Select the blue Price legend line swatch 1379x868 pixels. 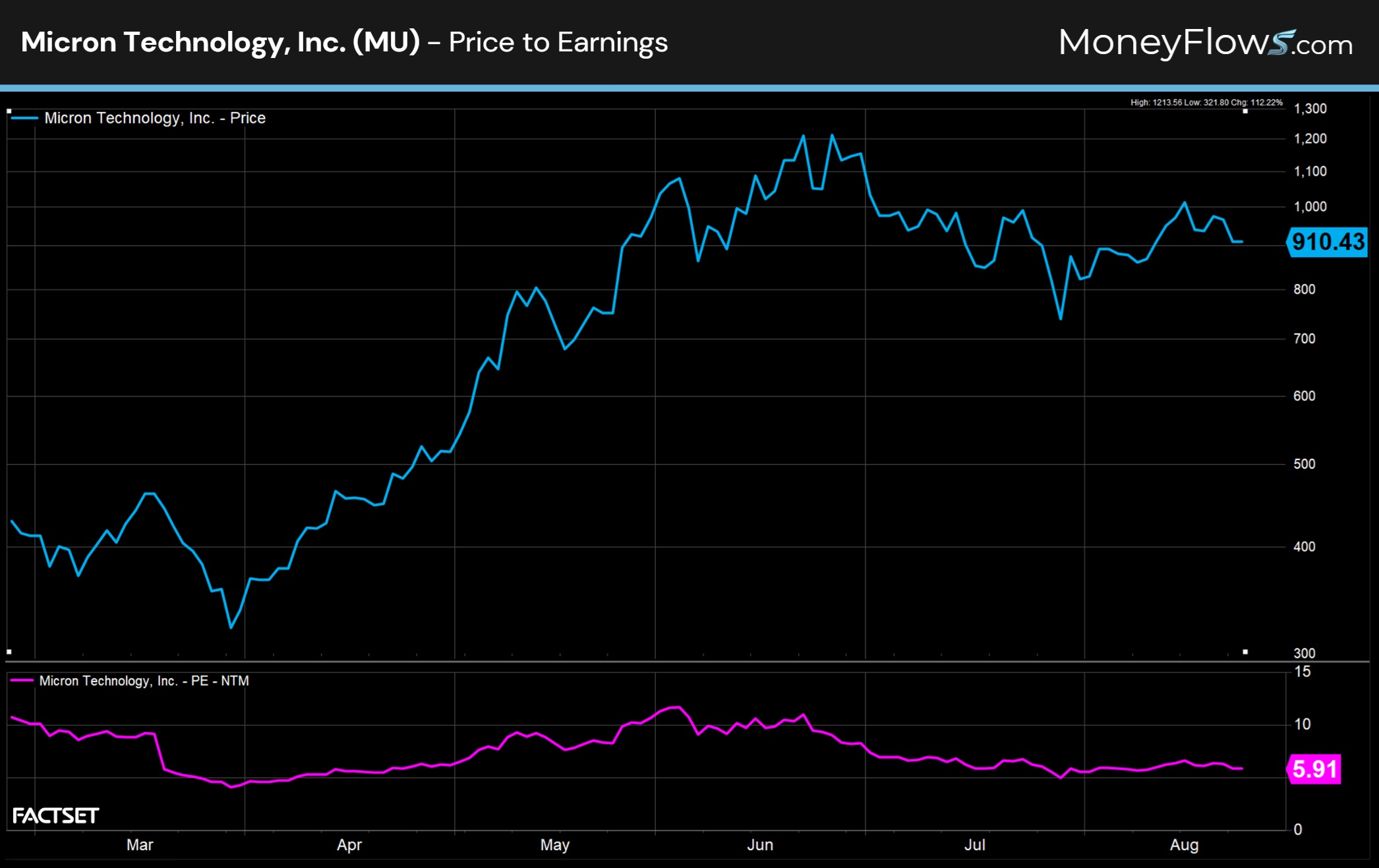point(24,118)
